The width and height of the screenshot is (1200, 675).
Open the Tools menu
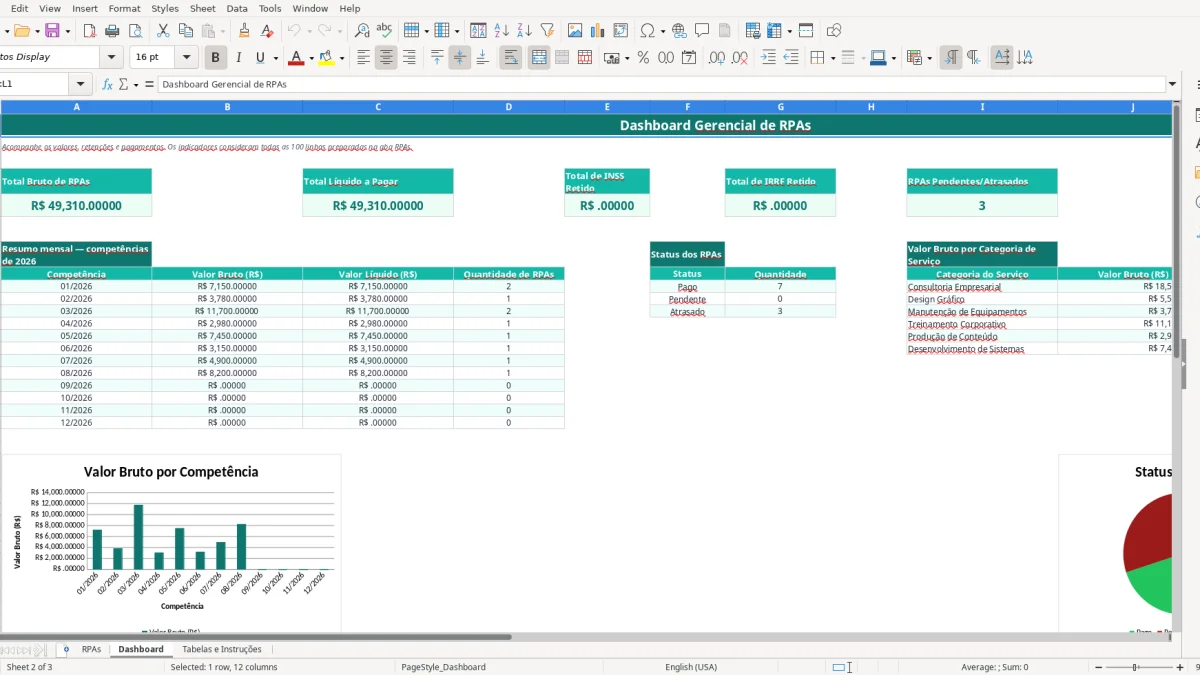coord(270,8)
